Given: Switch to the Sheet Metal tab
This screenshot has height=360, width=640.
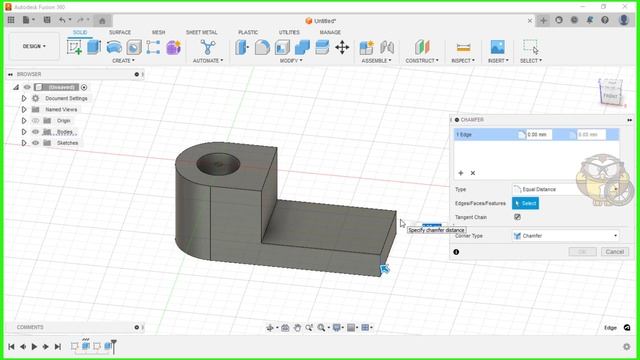Looking at the screenshot, I should 202,32.
